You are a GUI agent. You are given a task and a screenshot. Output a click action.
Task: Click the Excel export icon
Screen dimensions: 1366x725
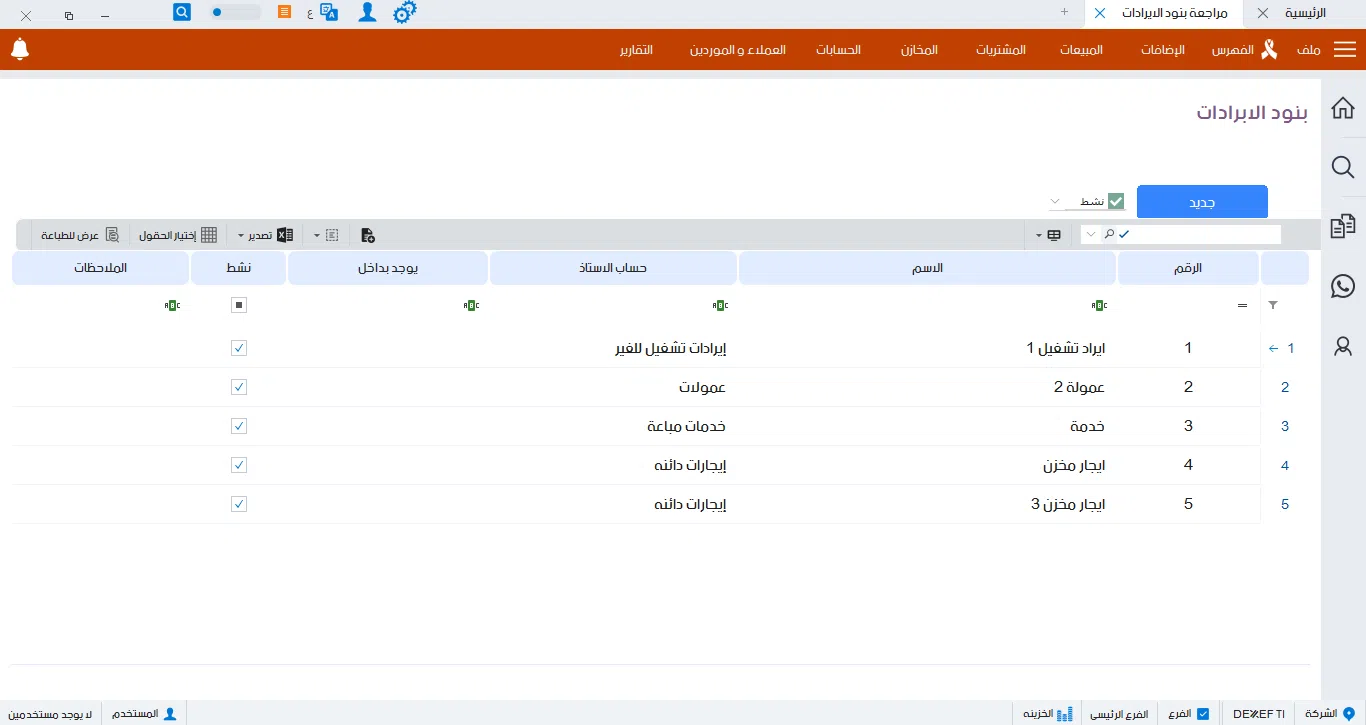point(285,235)
